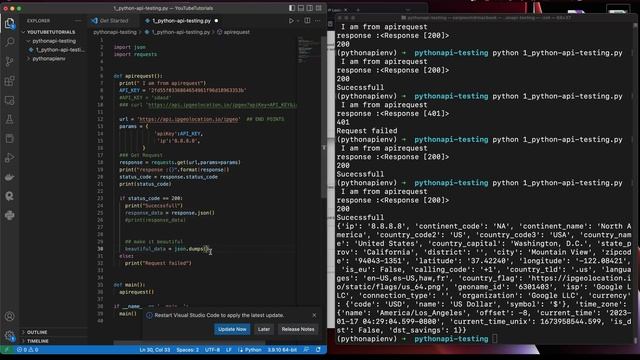This screenshot has width=640, height=360.
Task: Click the Update Now button
Action: coord(232,329)
